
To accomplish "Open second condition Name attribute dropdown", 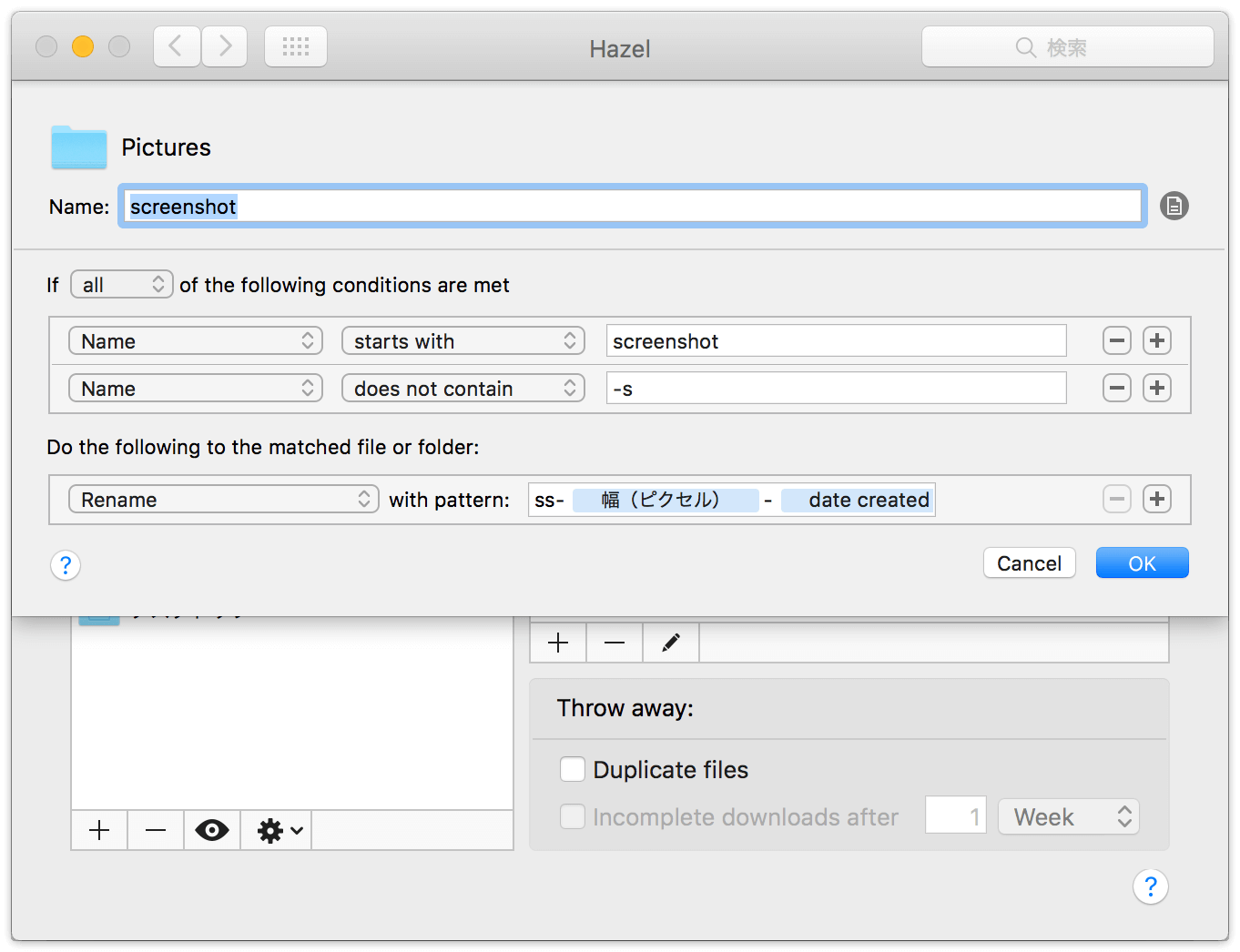I will tap(196, 389).
